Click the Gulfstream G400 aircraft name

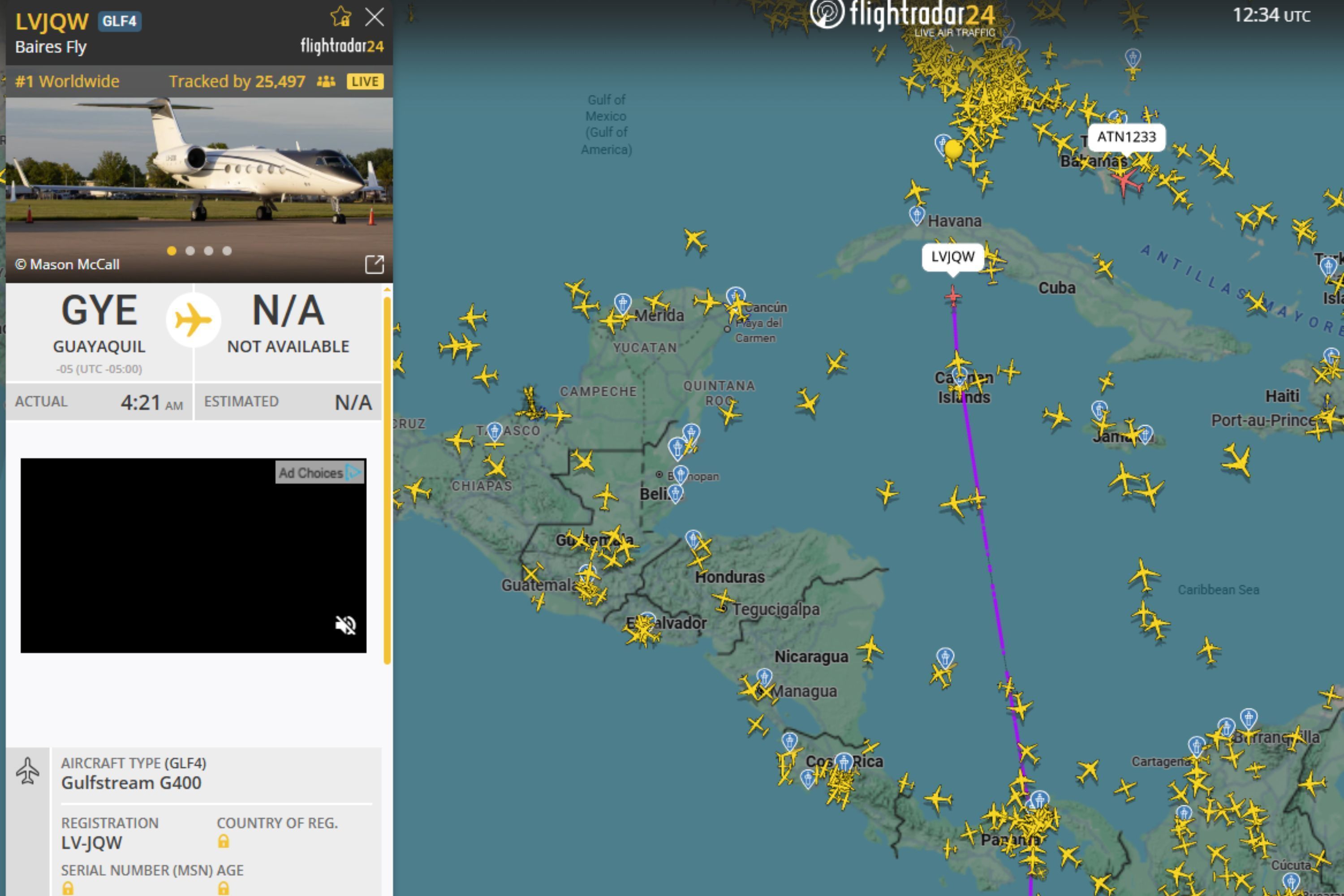[131, 783]
